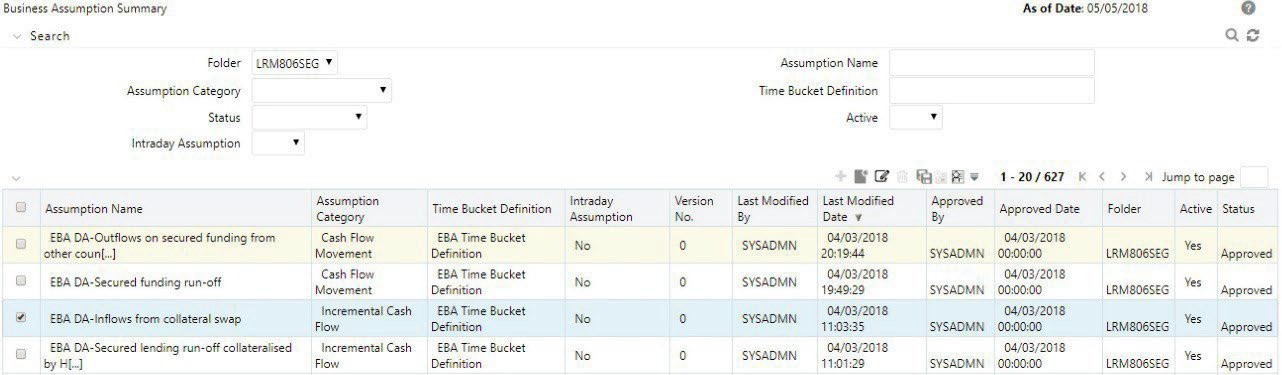The width and height of the screenshot is (1282, 375).
Task: Open the toolbar overflow down-arrow
Action: point(974,178)
